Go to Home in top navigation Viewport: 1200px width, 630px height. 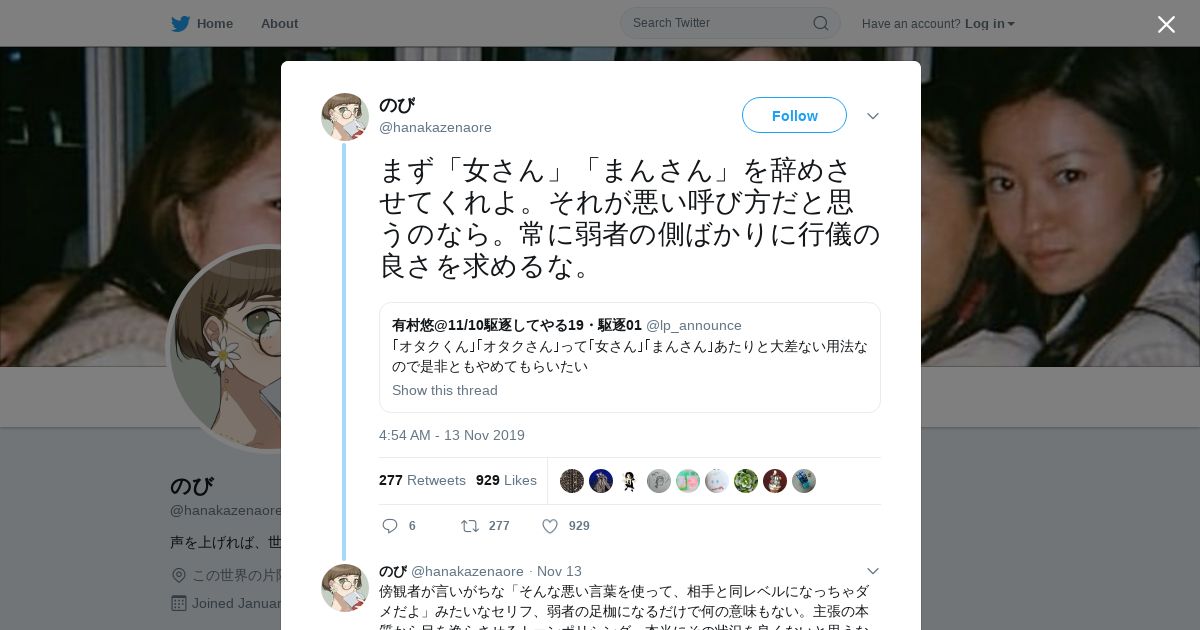click(x=215, y=23)
